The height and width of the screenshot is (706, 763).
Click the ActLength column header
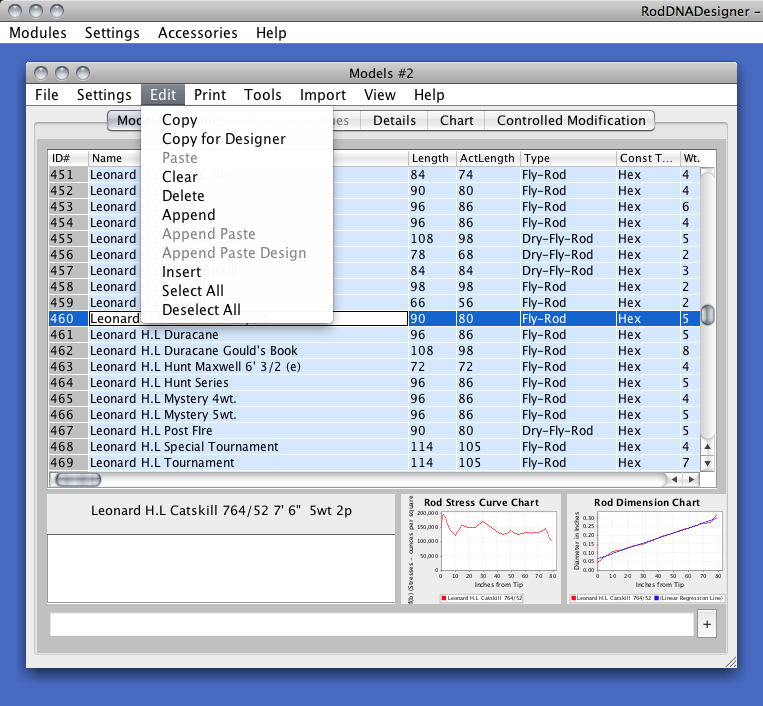click(488, 158)
